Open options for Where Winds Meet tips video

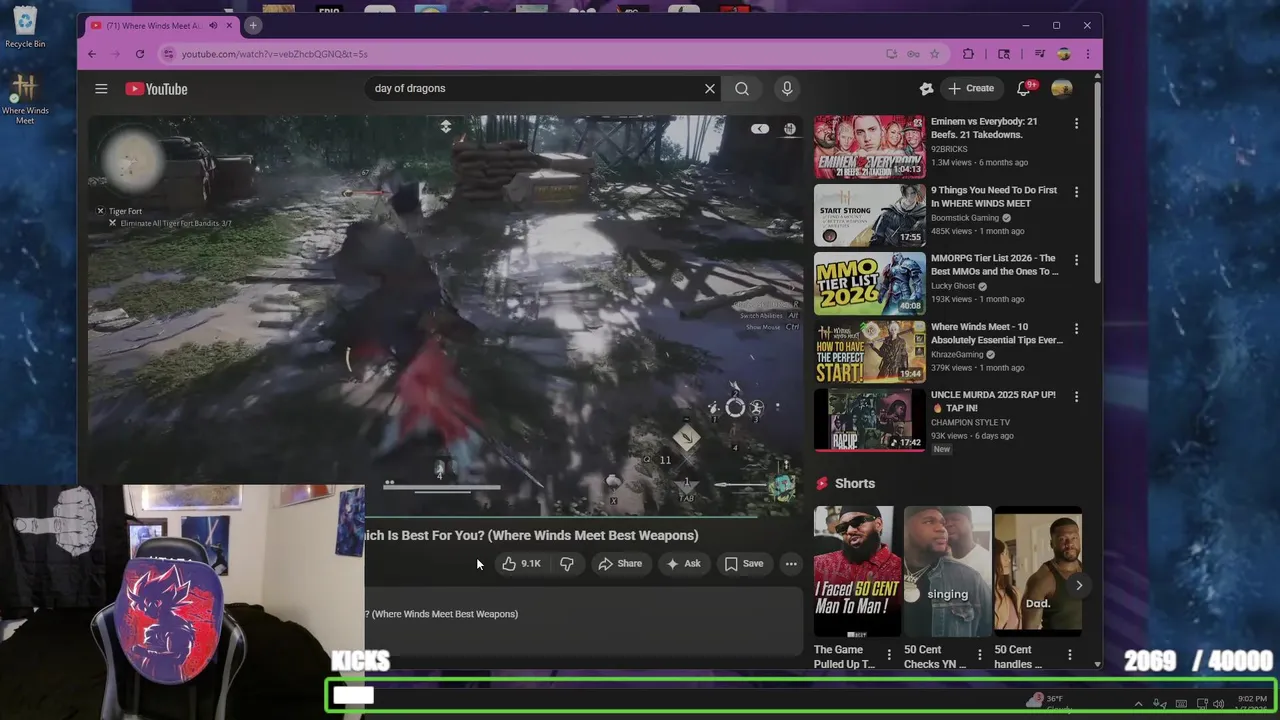(x=1076, y=329)
